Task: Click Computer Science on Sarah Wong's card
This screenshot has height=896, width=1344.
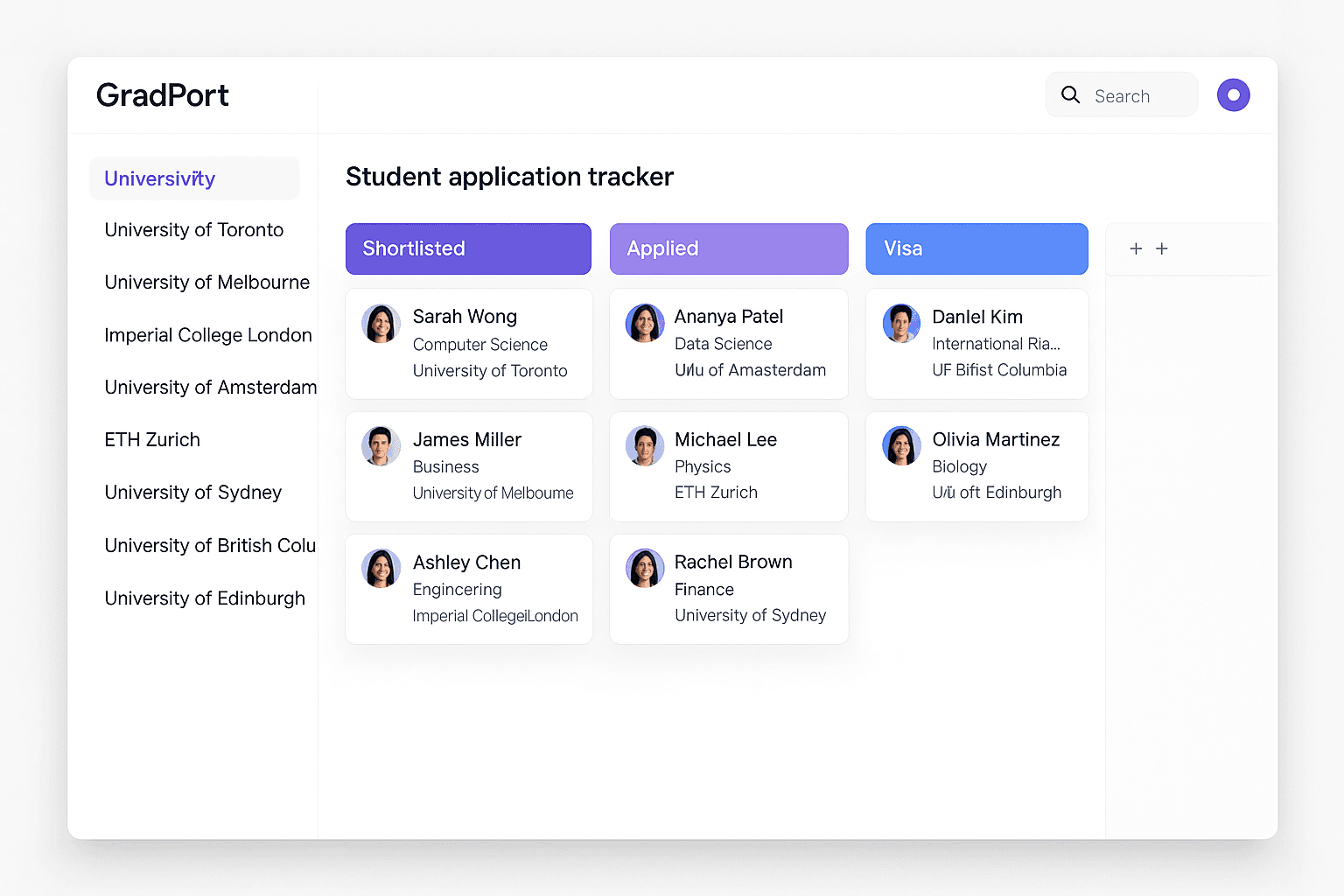Action: coord(480,345)
